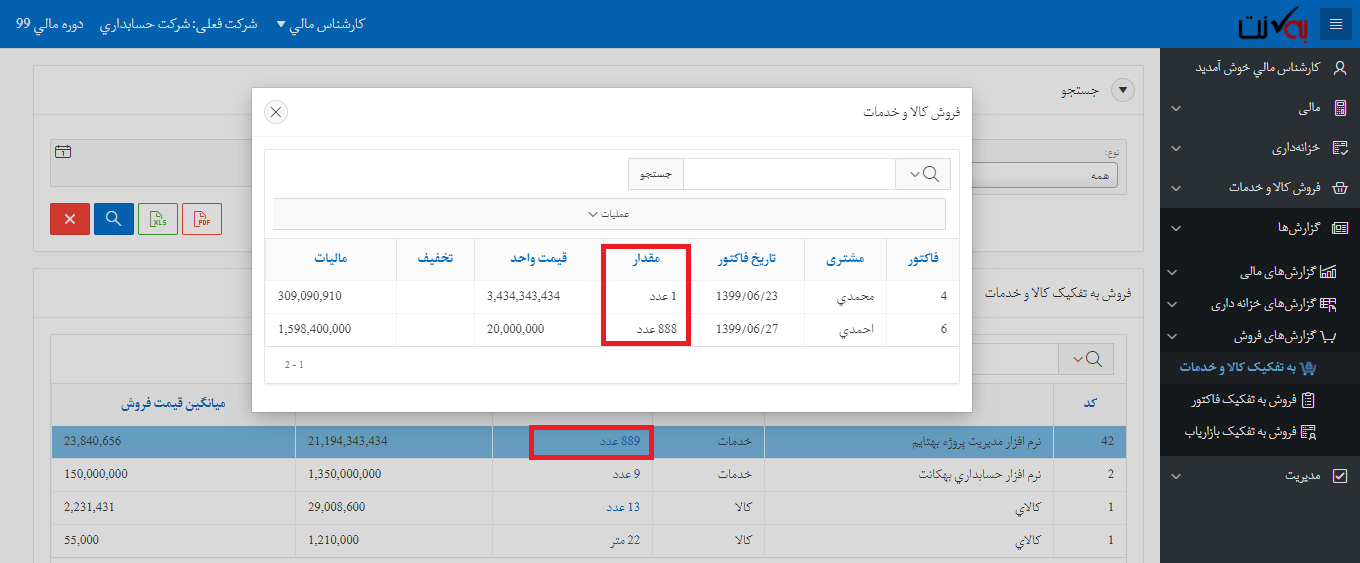Select the احمدي customer cell

845,329
